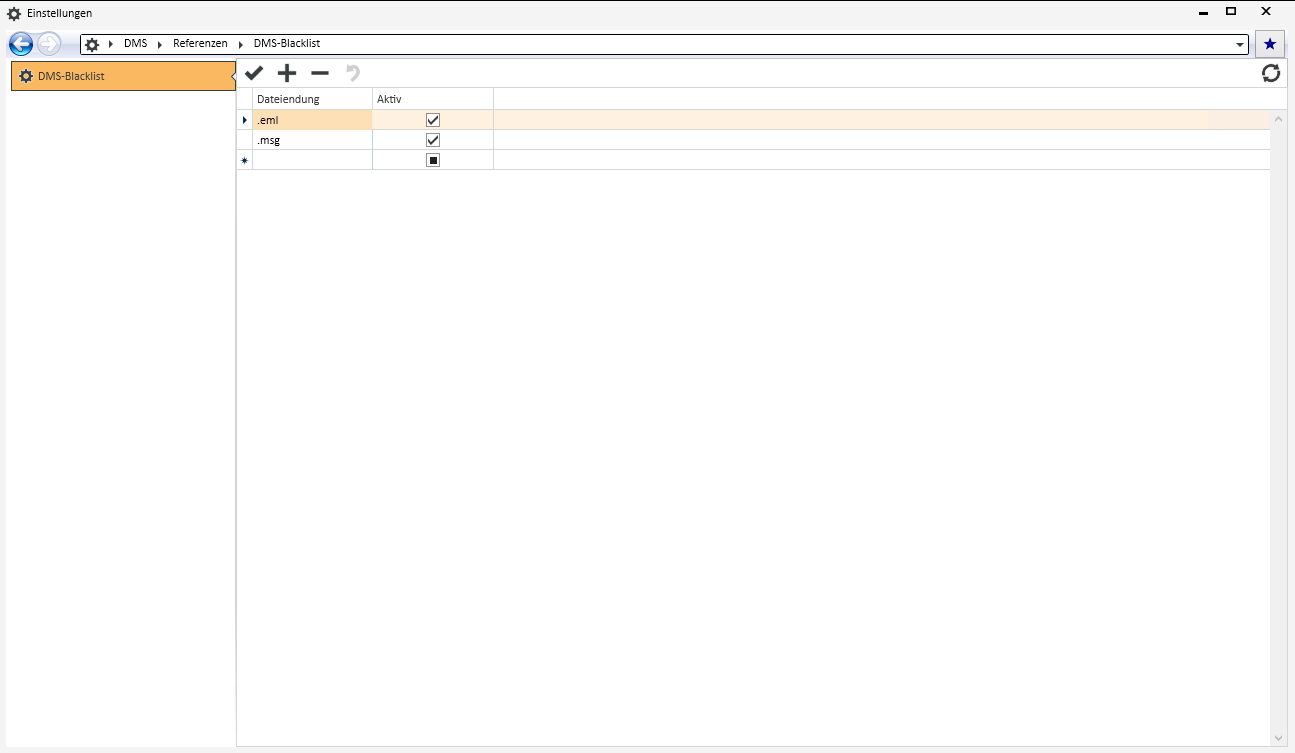Select DMS-Blacklist in the left sidebar
The image size is (1295, 753).
123,76
